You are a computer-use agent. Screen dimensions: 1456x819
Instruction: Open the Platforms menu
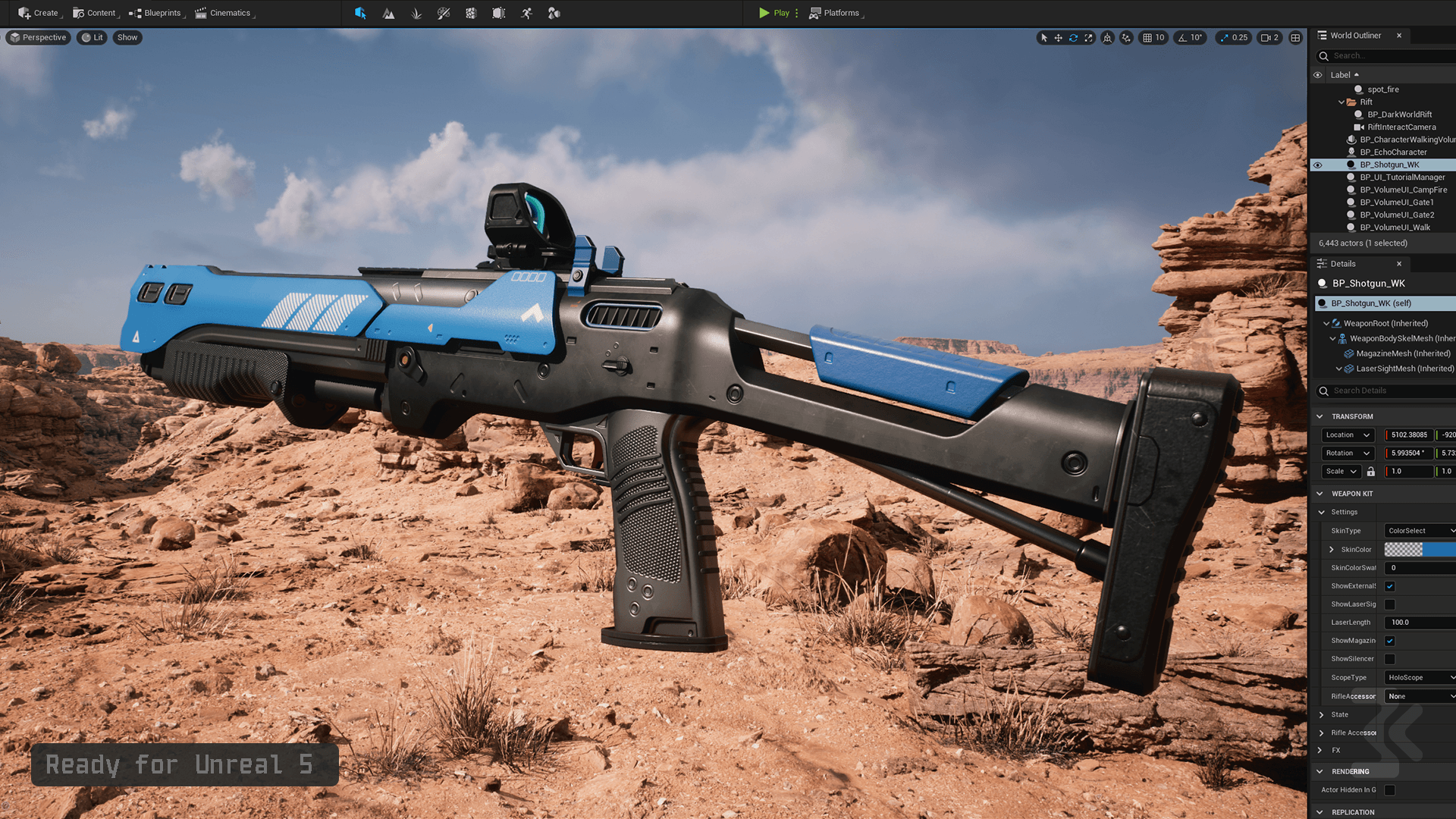835,13
